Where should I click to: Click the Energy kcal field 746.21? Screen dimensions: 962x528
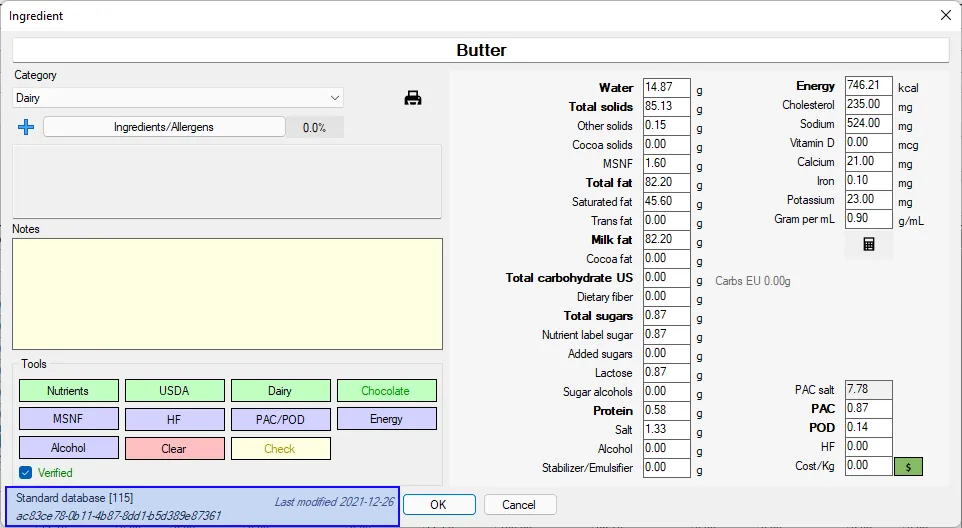(x=868, y=86)
